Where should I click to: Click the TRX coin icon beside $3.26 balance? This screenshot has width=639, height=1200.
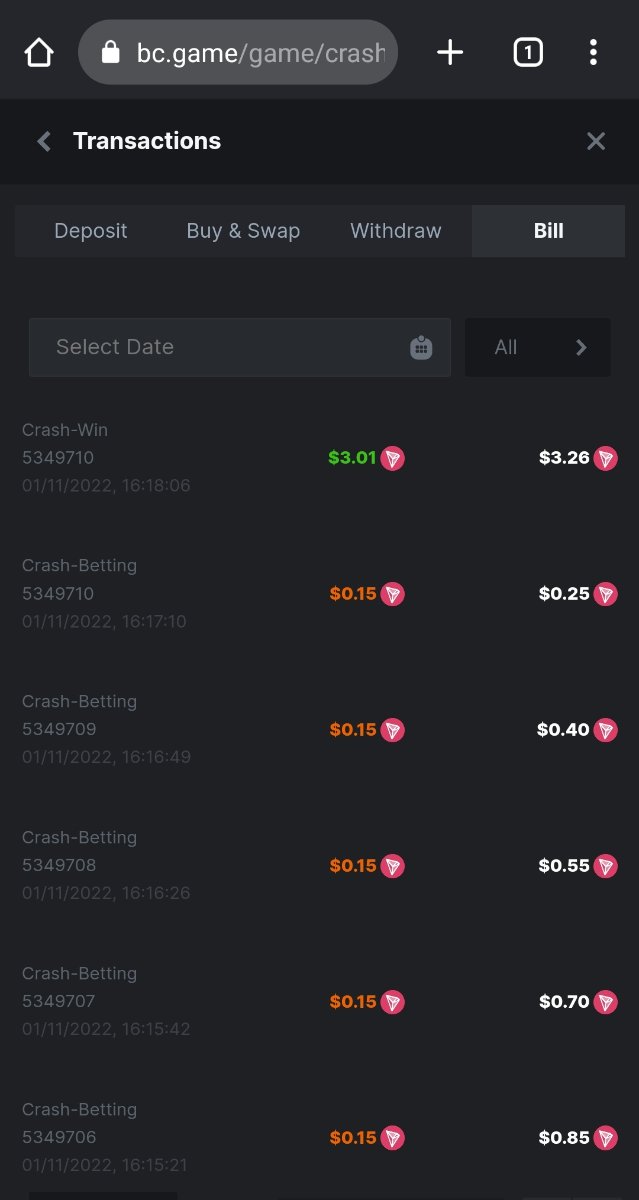[x=605, y=458]
